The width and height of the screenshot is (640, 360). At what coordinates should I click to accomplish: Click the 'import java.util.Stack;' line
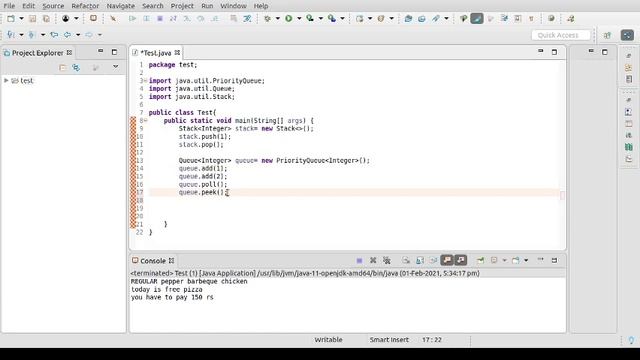(x=191, y=97)
